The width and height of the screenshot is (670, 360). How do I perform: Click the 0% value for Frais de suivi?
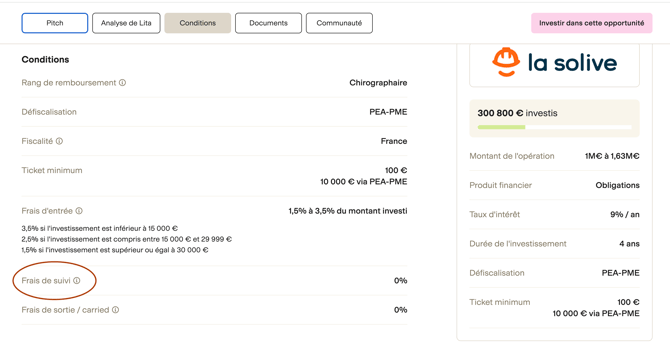(400, 281)
